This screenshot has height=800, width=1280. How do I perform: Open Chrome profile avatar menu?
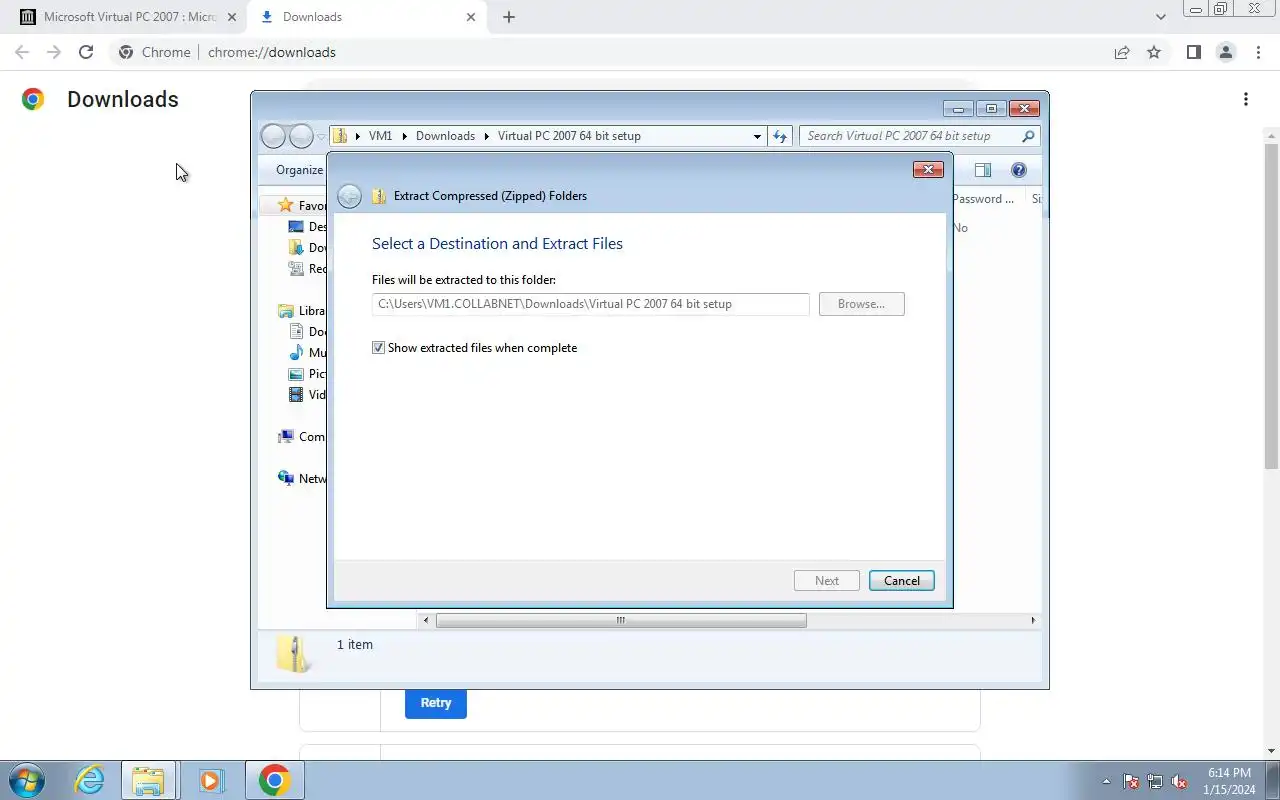click(x=1225, y=52)
